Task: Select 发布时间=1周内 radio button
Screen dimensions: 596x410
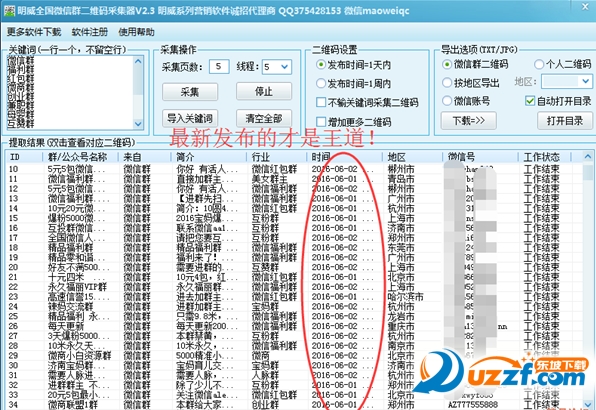Action: (353, 83)
